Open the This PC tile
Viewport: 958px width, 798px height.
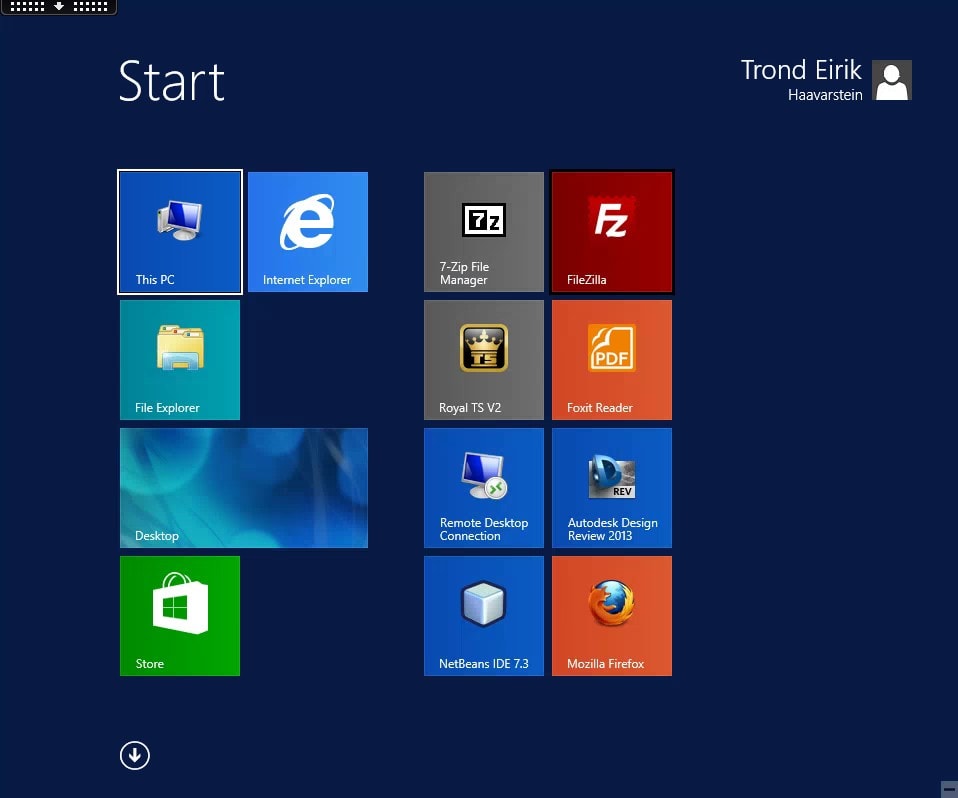coord(180,232)
